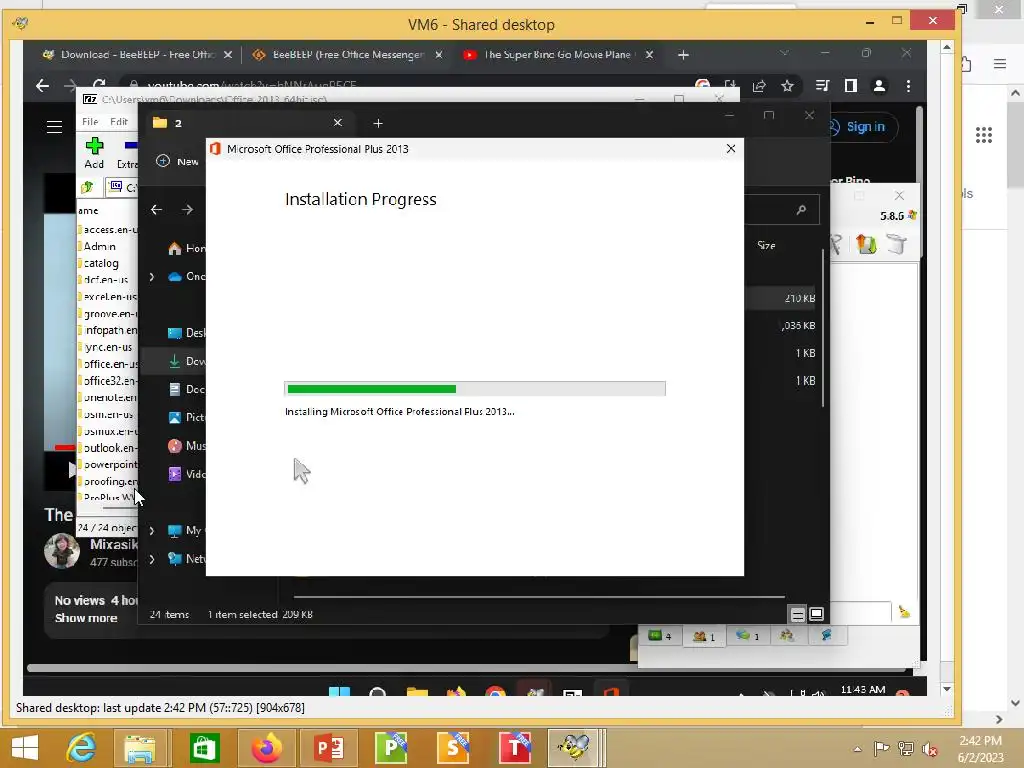Bookmark the page with Chrome star icon

point(788,86)
